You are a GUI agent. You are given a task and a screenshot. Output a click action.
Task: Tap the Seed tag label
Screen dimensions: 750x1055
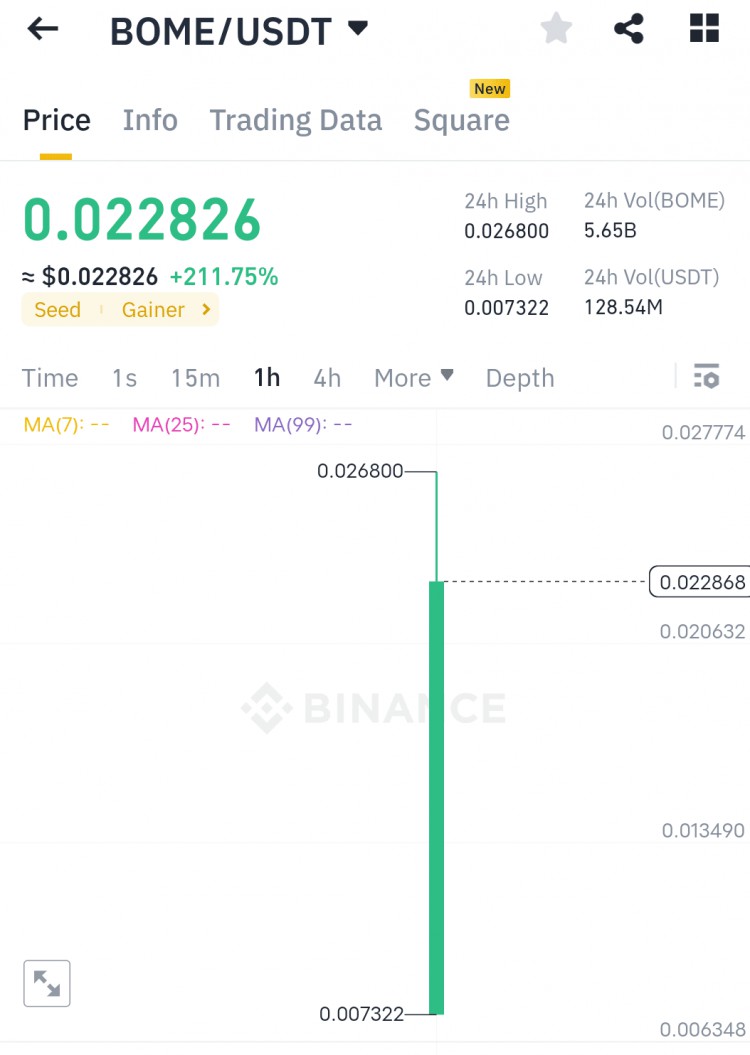coord(57,310)
